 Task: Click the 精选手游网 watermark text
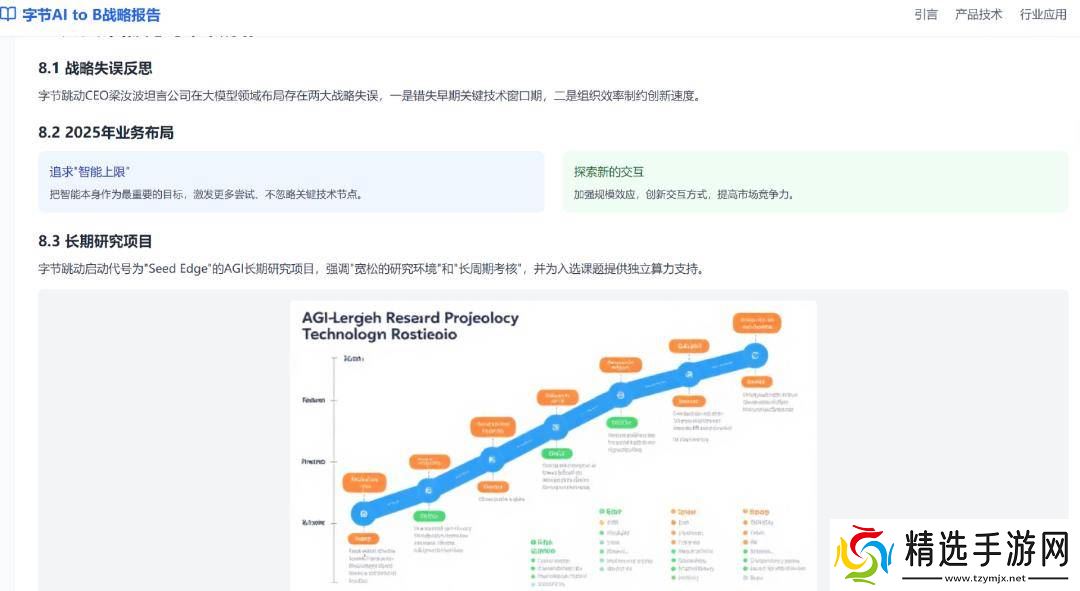point(986,549)
